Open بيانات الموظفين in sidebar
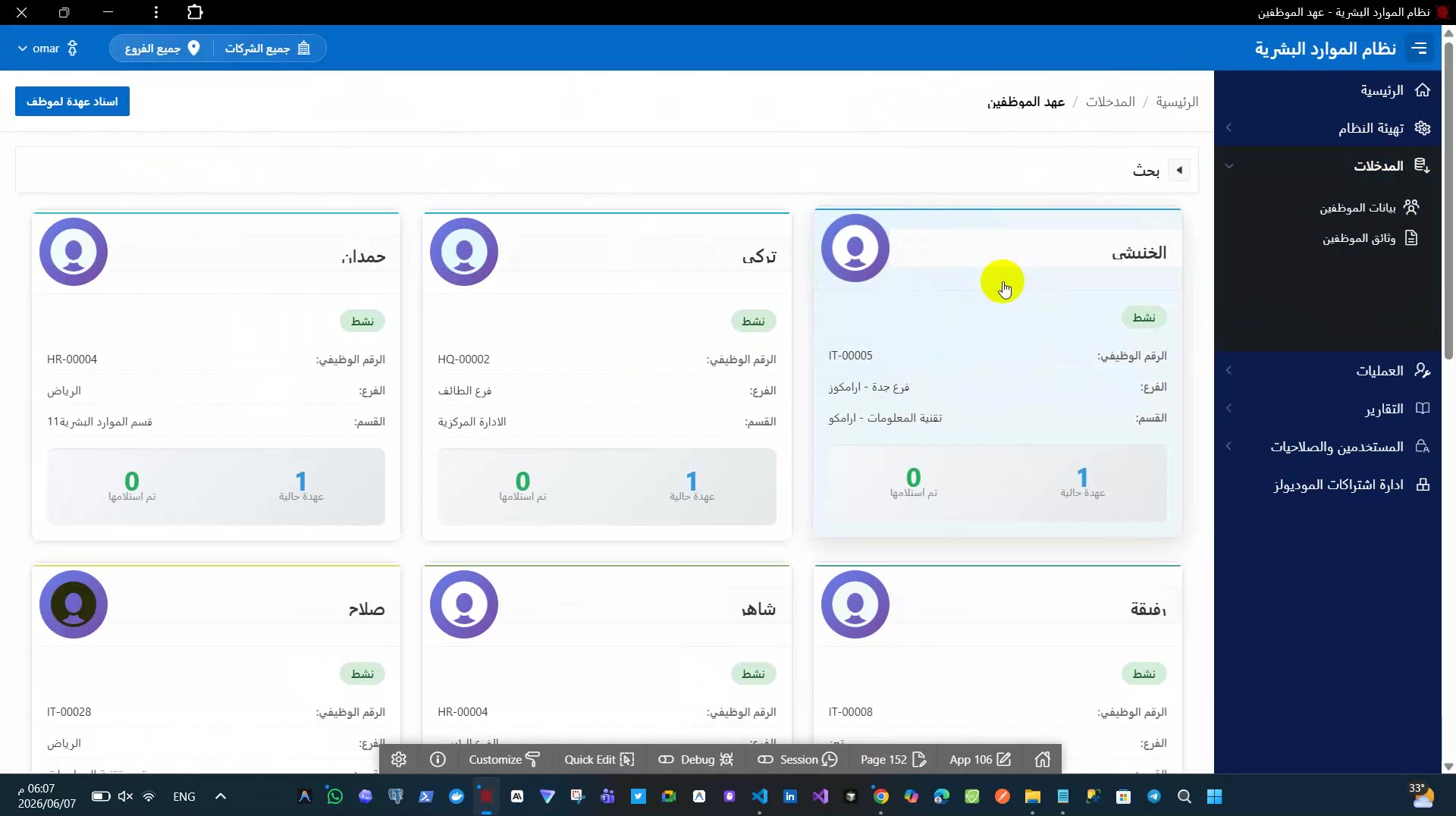Screen dimensions: 1456x816 click(x=1357, y=208)
